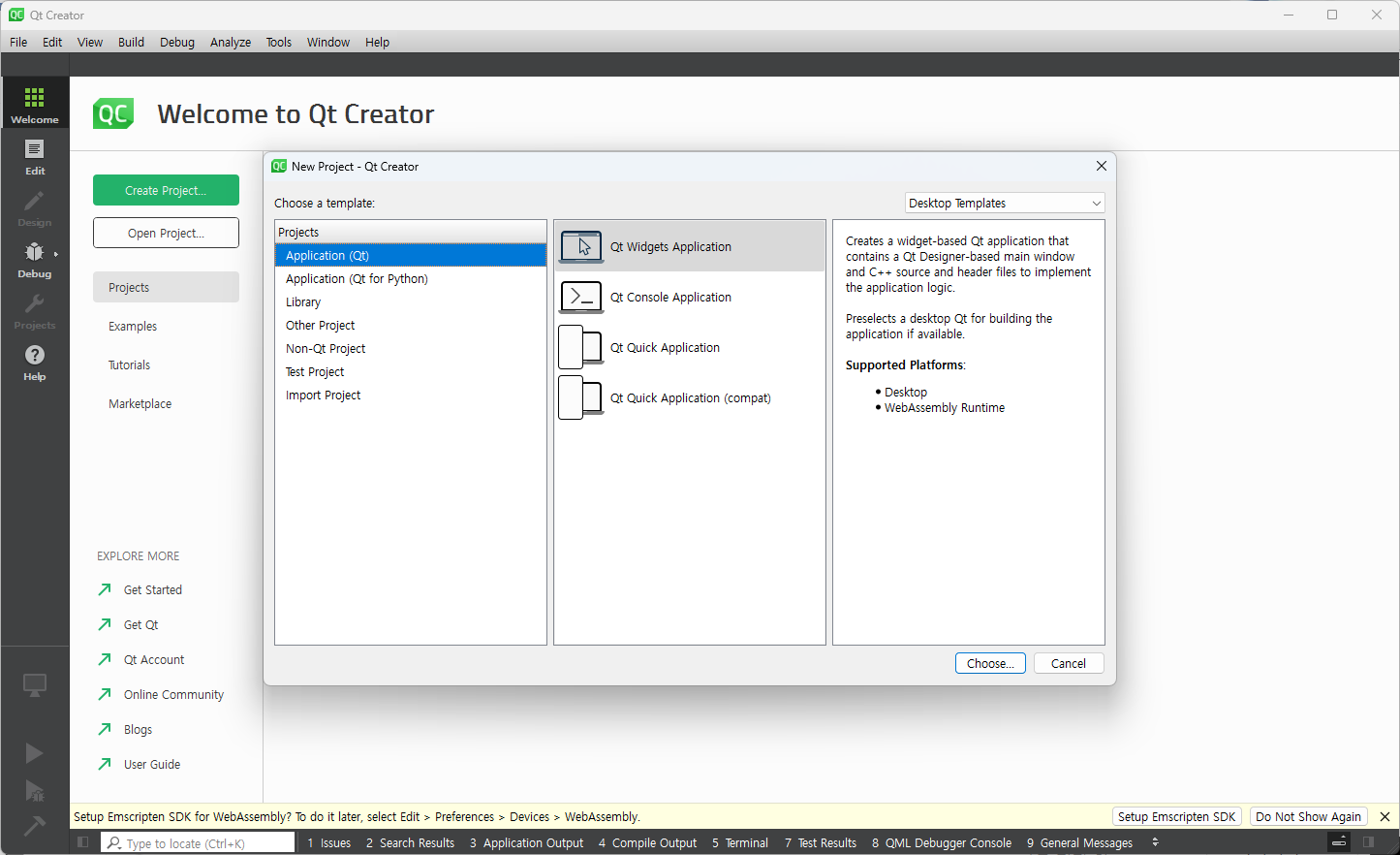Select the Qt Quick Application template icon
Image resolution: width=1400 pixels, height=855 pixels.
581,347
